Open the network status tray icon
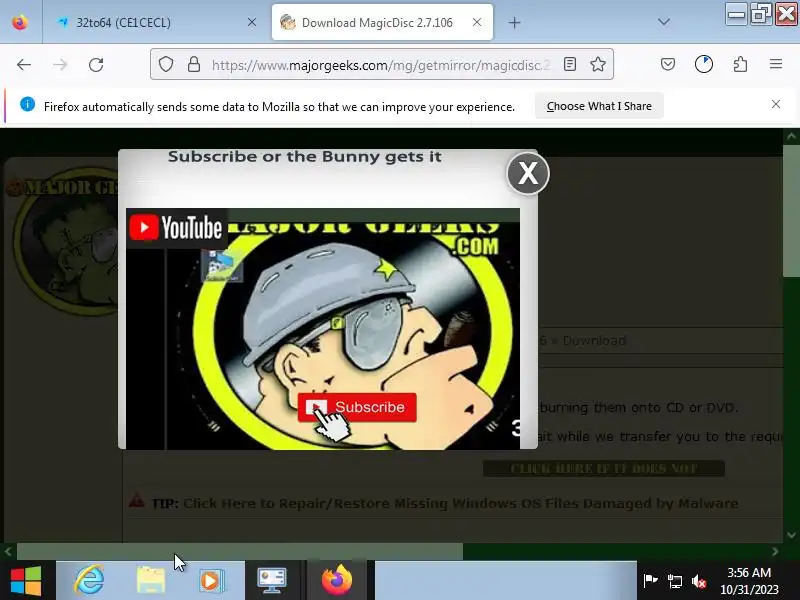This screenshot has height=600, width=800. tap(674, 581)
